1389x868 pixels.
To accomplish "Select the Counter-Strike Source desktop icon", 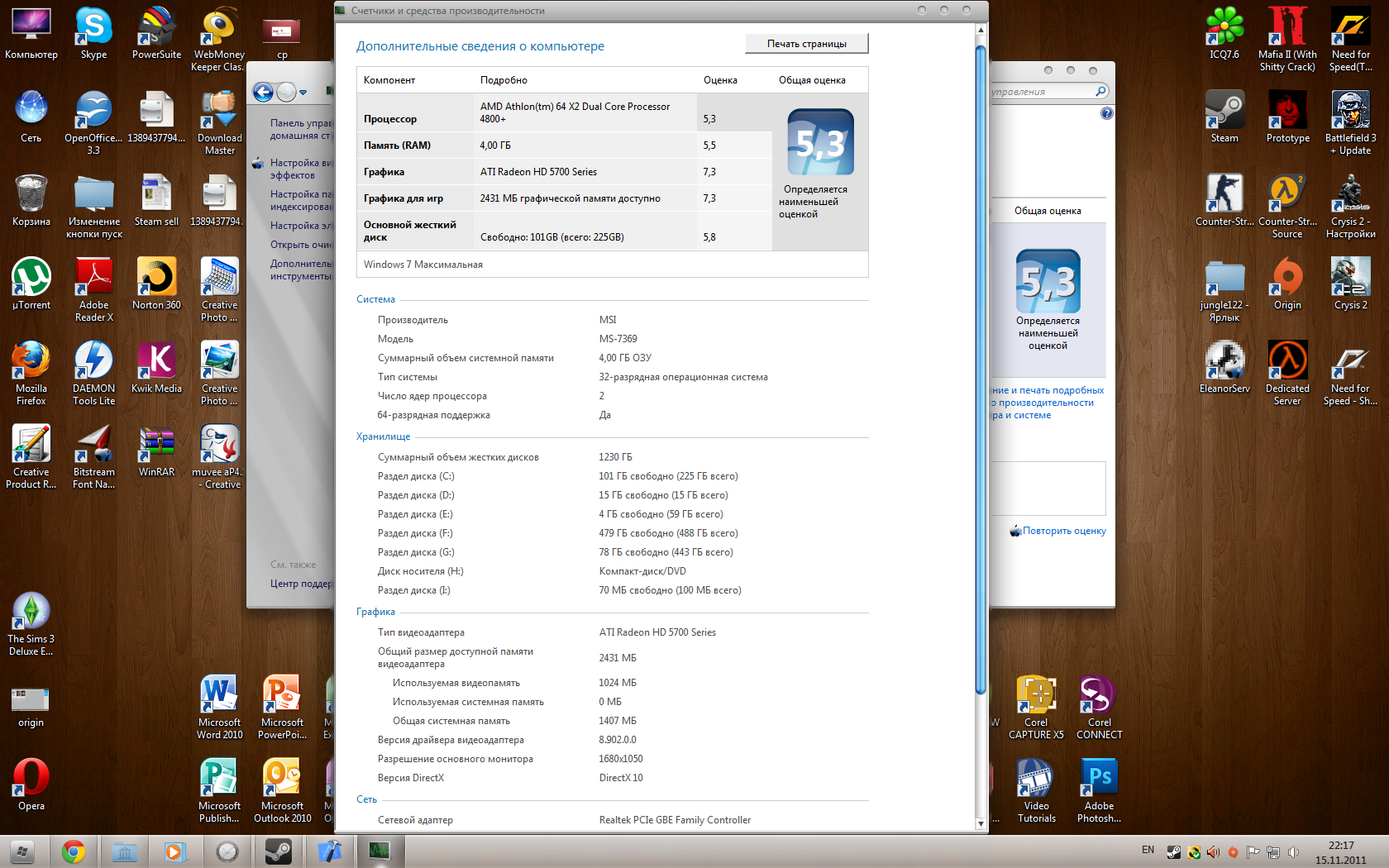I will coord(1287,207).
